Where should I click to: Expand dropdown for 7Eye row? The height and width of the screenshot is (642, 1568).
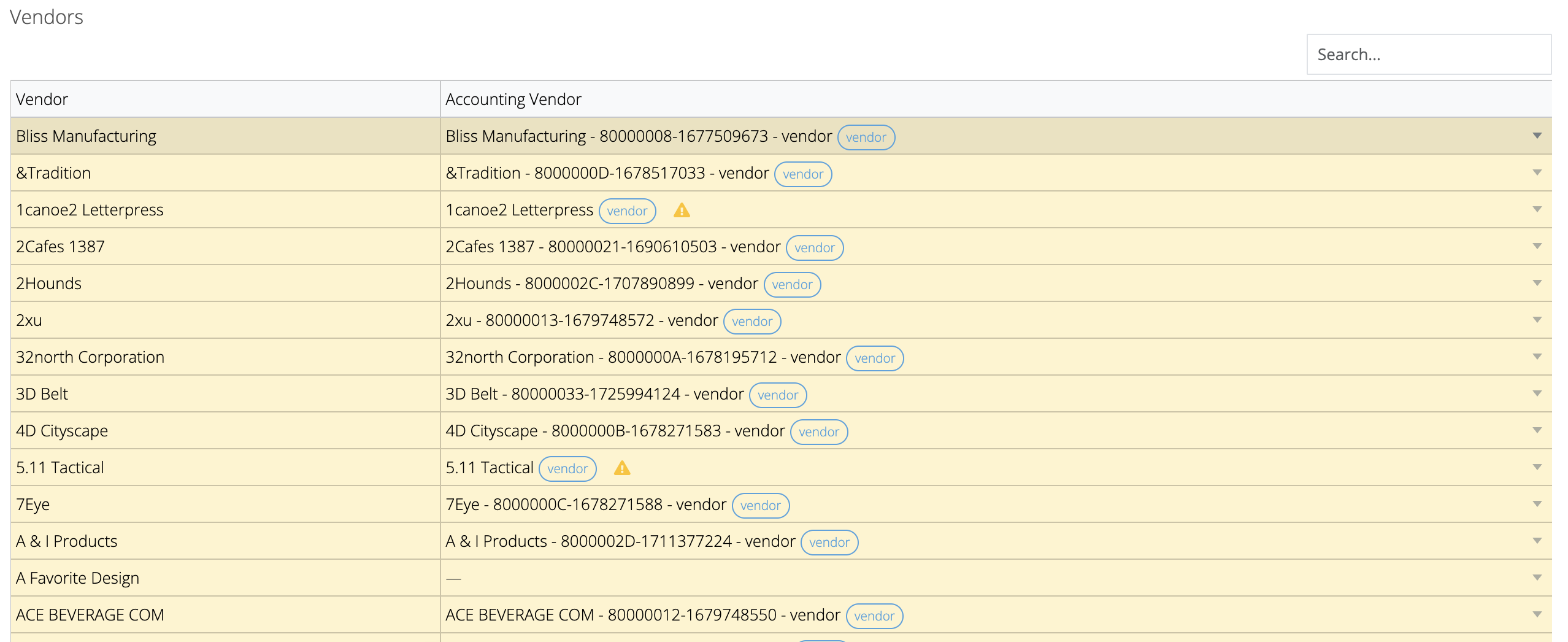pos(1537,504)
